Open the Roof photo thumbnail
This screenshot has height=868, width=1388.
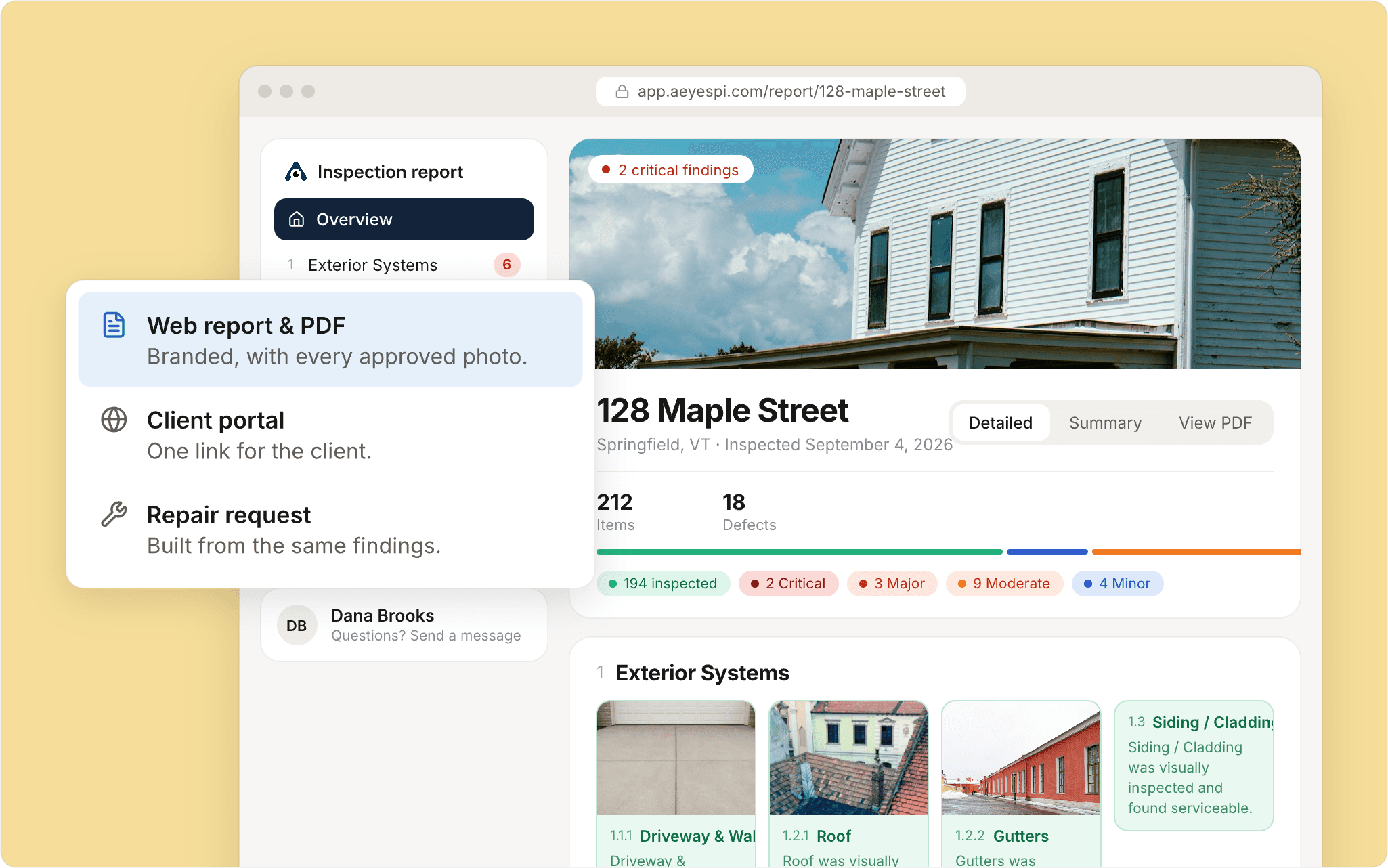(848, 758)
